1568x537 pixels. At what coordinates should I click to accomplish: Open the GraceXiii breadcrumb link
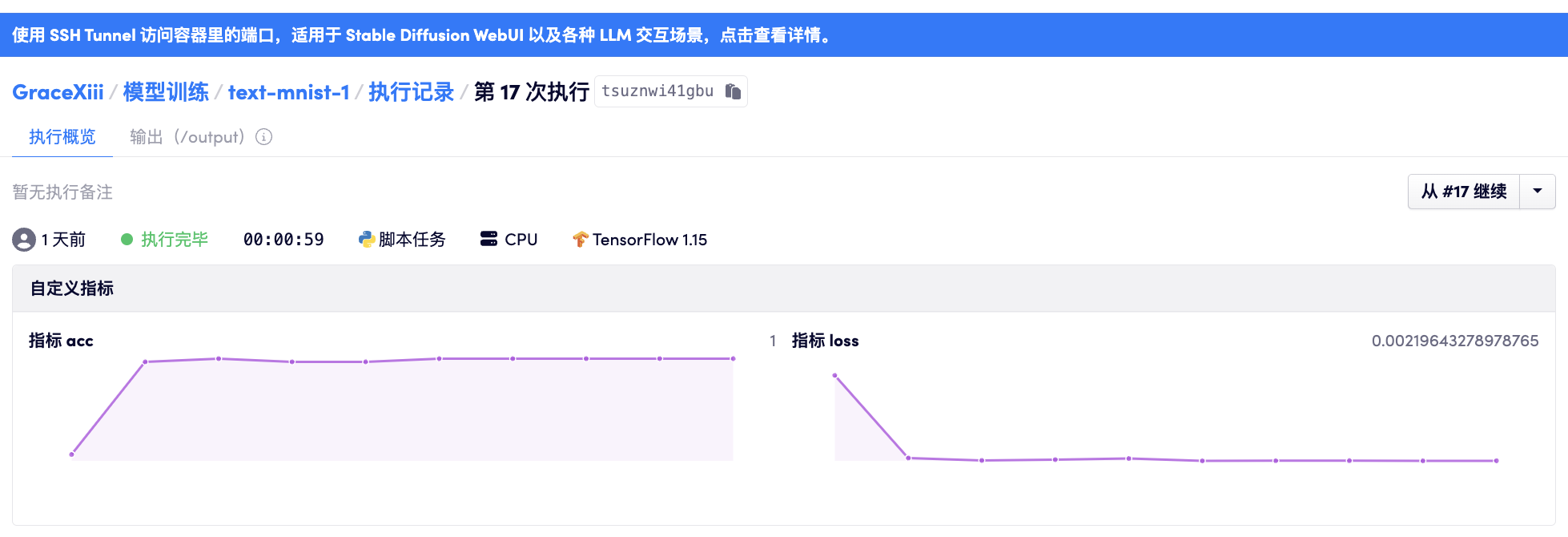click(x=58, y=92)
